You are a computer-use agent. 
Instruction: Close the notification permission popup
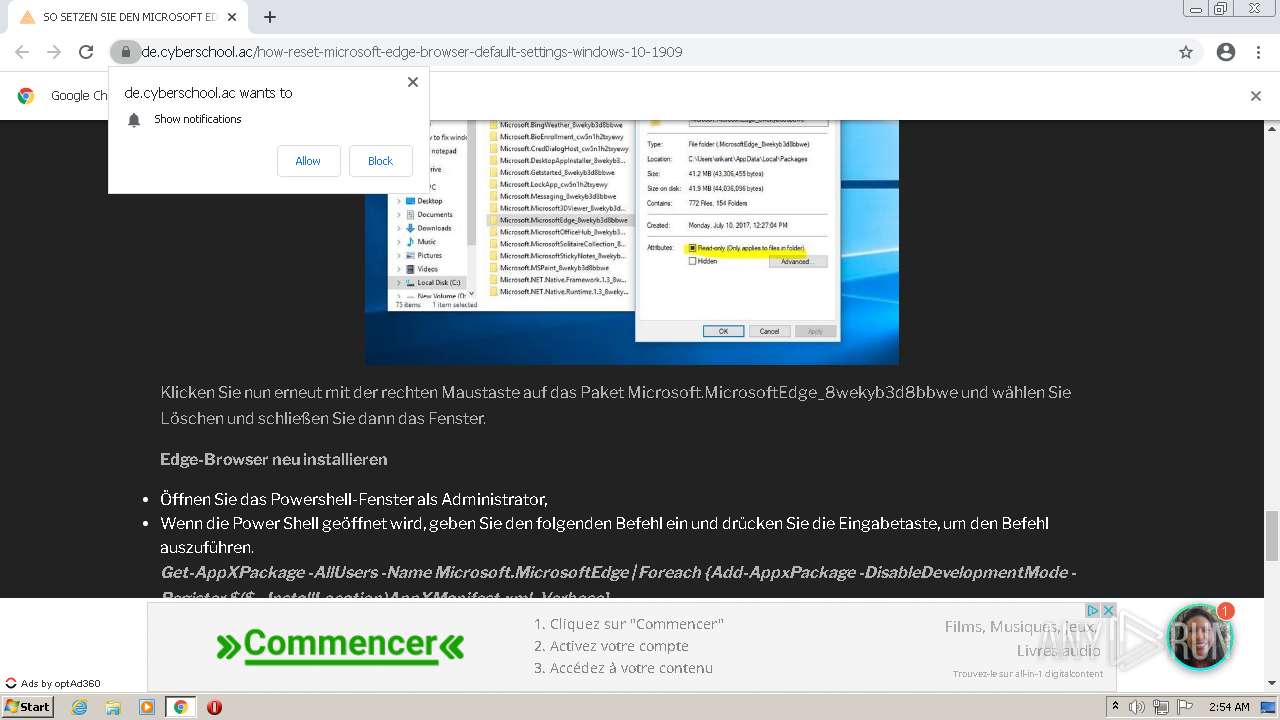click(412, 82)
